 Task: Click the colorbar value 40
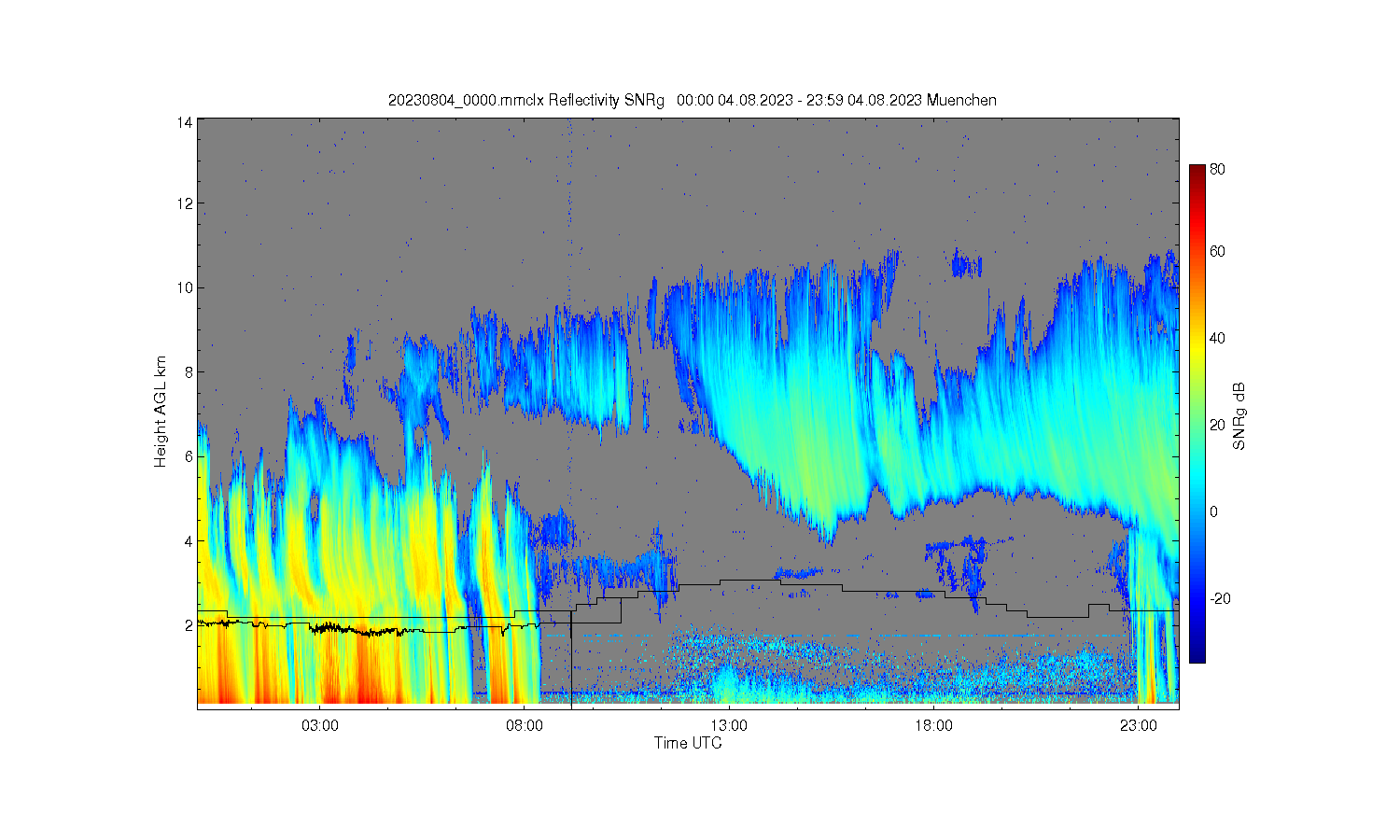click(x=1217, y=338)
